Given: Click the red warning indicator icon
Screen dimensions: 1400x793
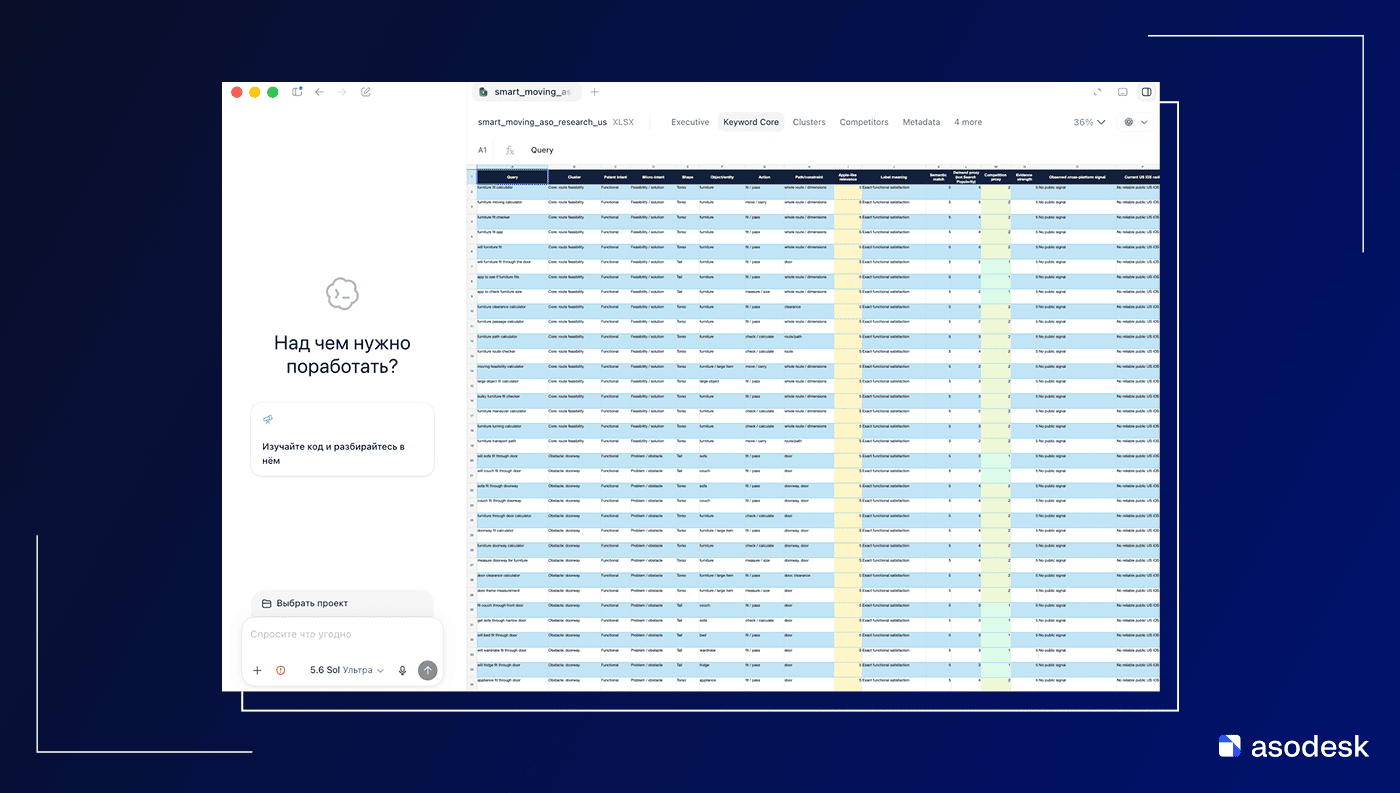Looking at the screenshot, I should pyautogui.click(x=281, y=670).
